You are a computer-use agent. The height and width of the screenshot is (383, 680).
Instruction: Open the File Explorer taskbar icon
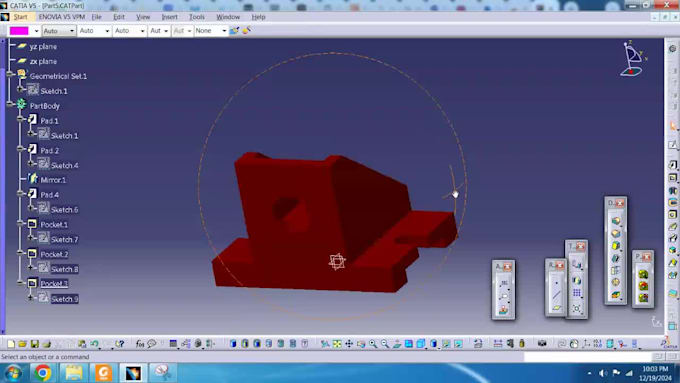[74, 373]
